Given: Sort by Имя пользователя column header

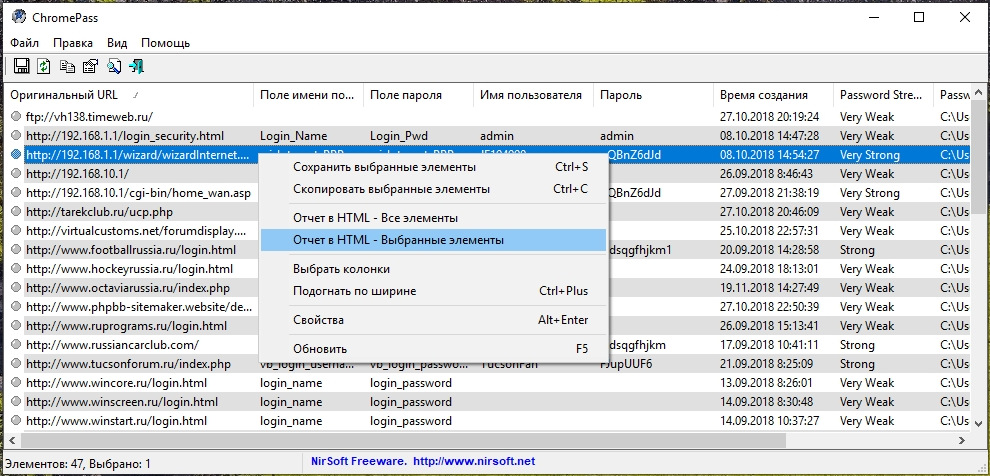Looking at the screenshot, I should pos(533,95).
